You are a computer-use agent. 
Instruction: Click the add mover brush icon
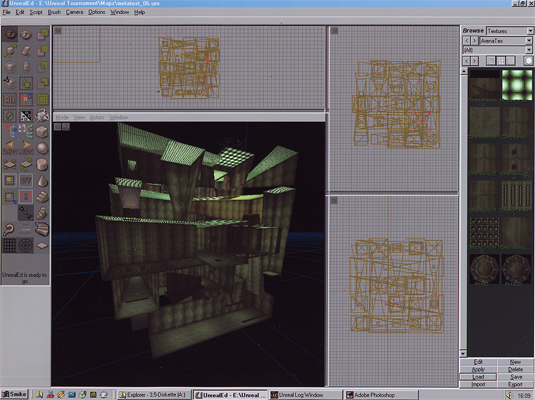[x=42, y=116]
